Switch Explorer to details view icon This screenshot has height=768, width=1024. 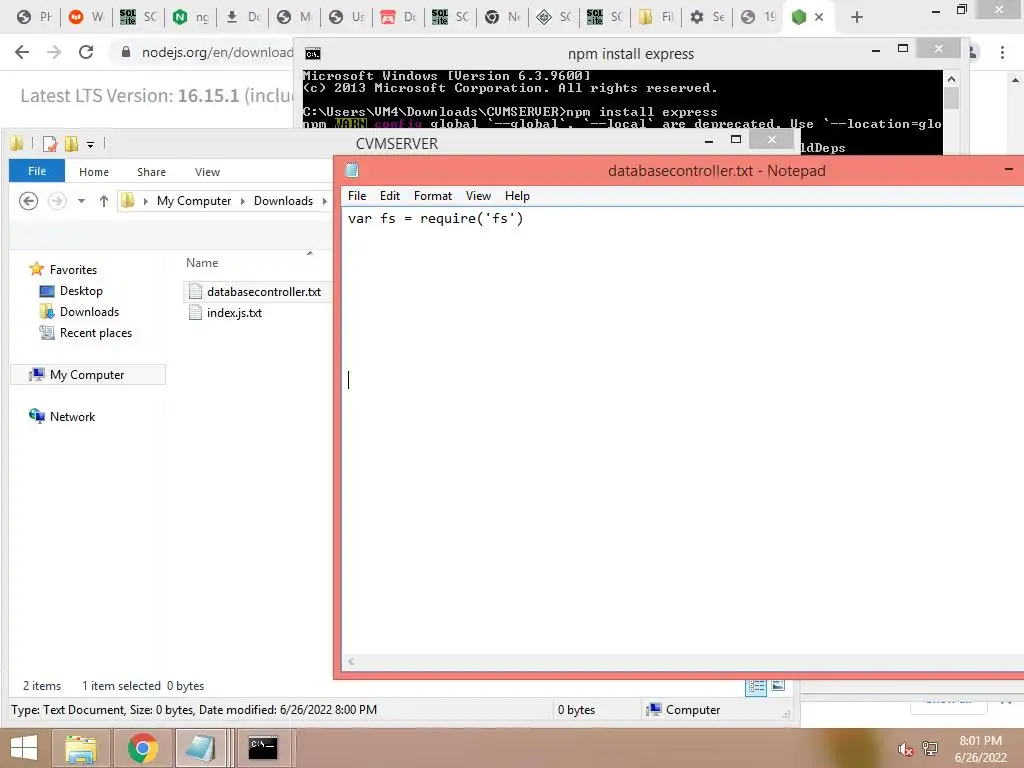pos(756,686)
